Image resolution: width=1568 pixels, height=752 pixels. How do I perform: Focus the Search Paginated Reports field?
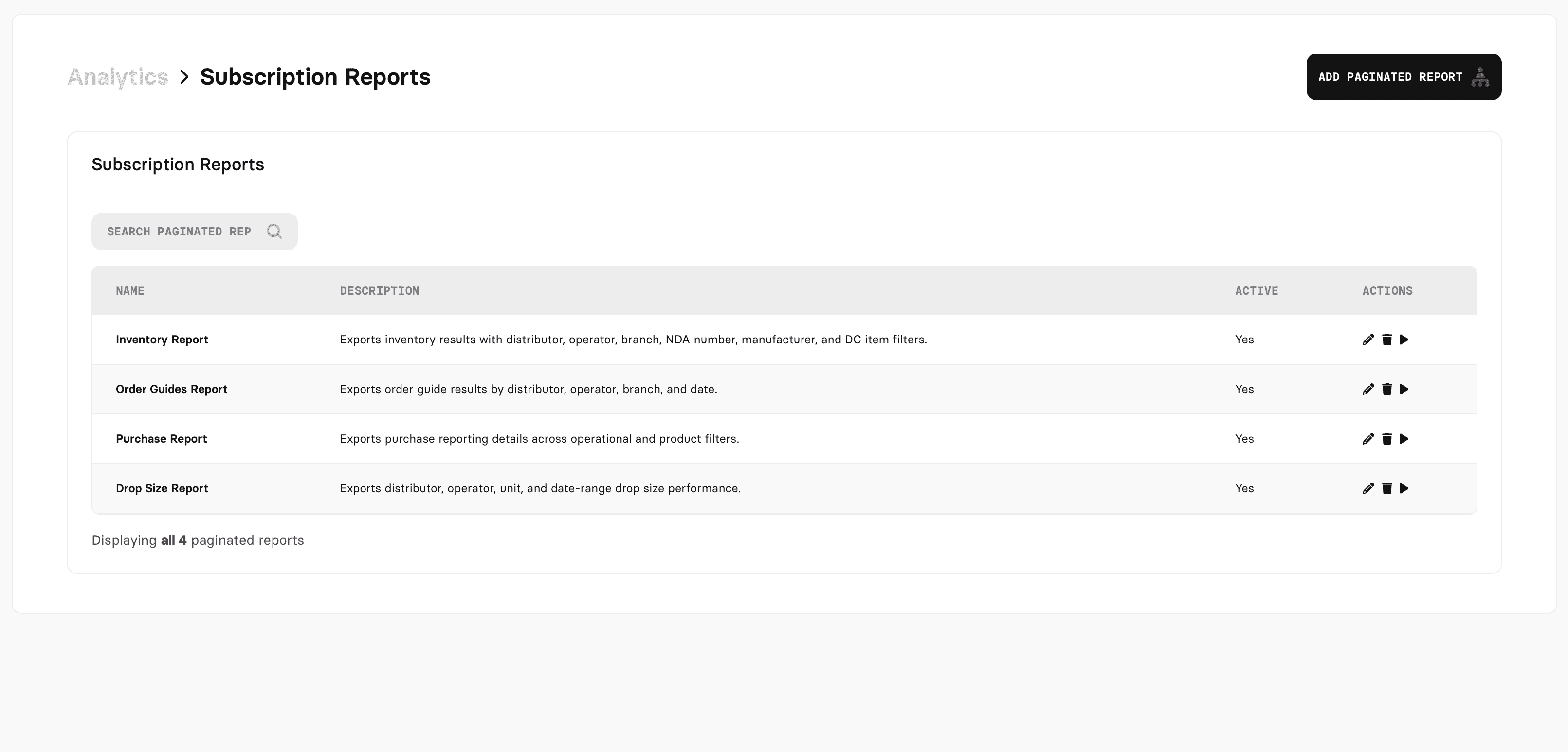click(x=179, y=232)
